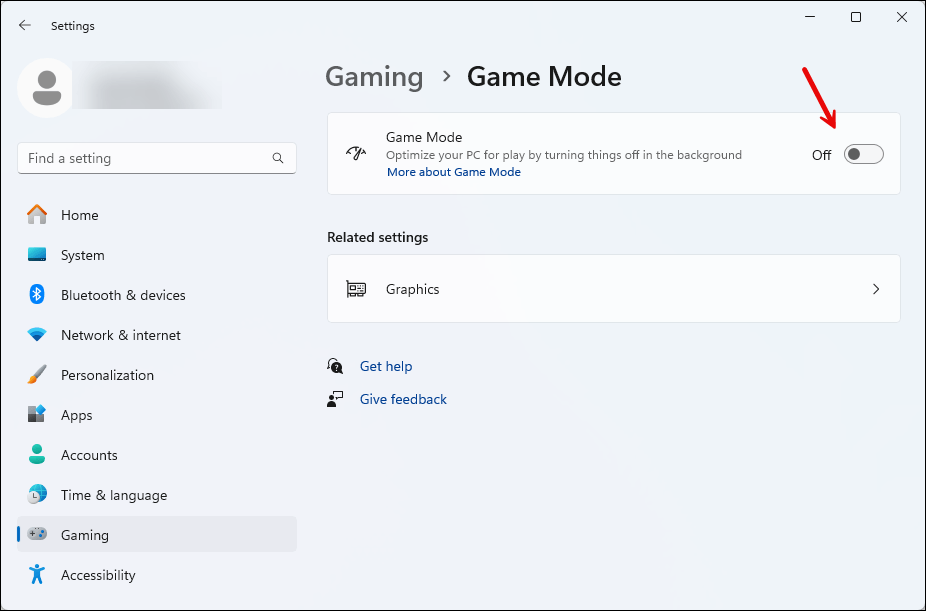This screenshot has height=611, width=926.
Task: Click the System monitor icon
Action: coord(37,255)
